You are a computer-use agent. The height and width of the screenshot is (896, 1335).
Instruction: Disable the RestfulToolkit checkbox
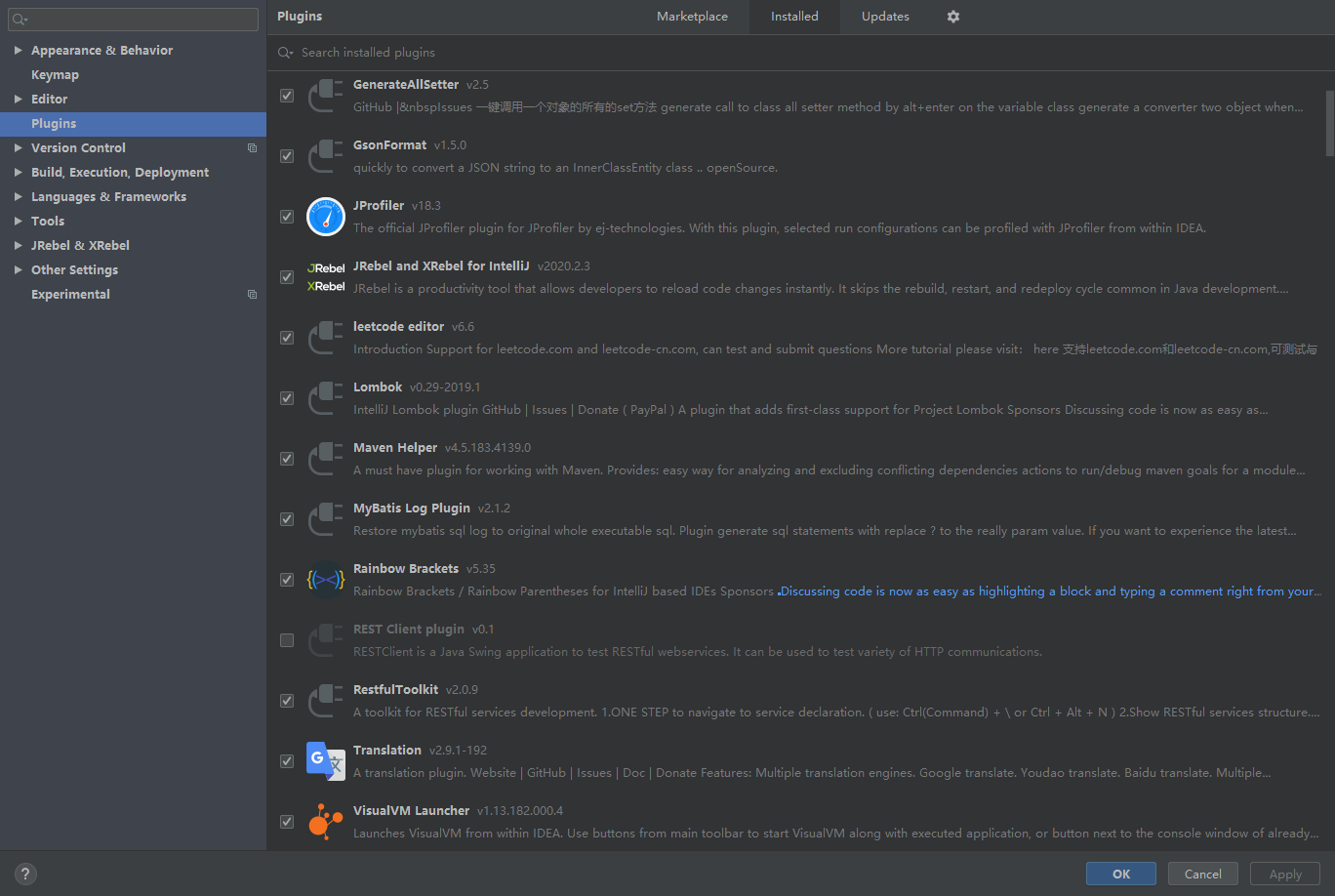coord(287,701)
